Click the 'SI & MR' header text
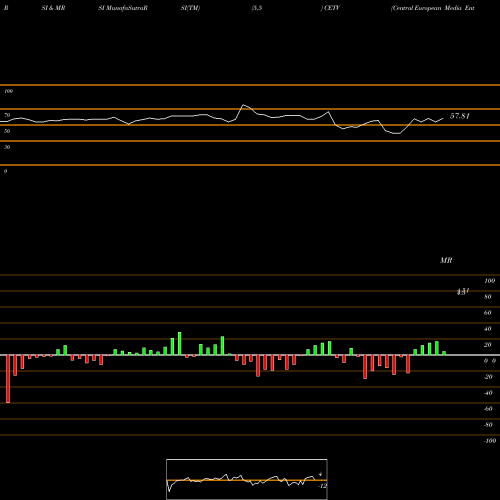 53,8
